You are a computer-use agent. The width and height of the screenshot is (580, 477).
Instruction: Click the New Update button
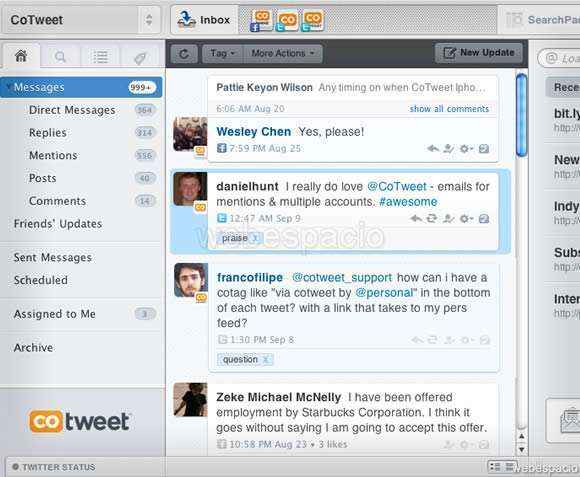[x=479, y=53]
